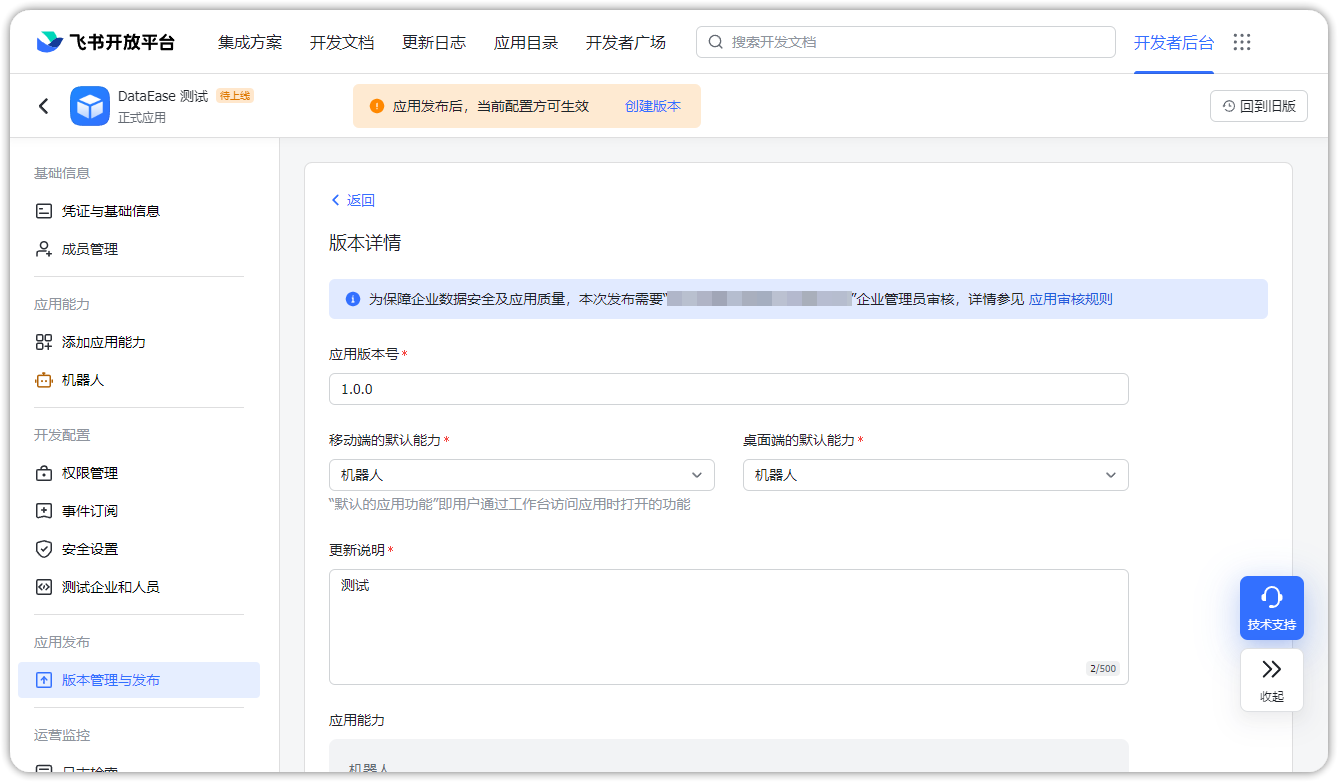Viewport: 1338px width, 782px height.
Task: Open the apps grid icon
Action: tap(1242, 42)
